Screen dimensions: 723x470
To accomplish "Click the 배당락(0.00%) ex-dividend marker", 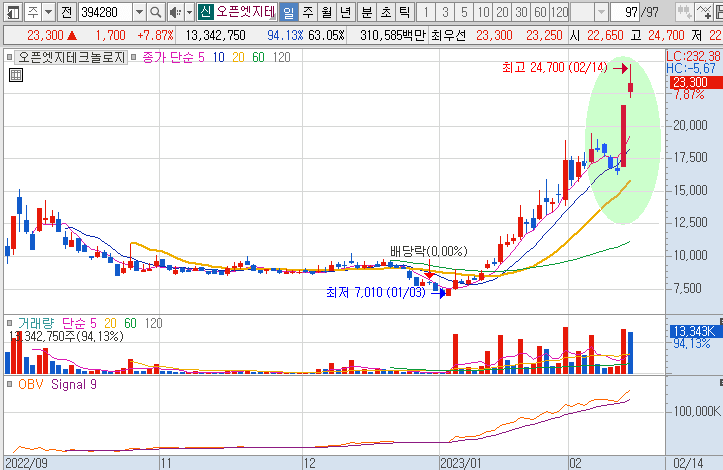I will (x=428, y=251).
